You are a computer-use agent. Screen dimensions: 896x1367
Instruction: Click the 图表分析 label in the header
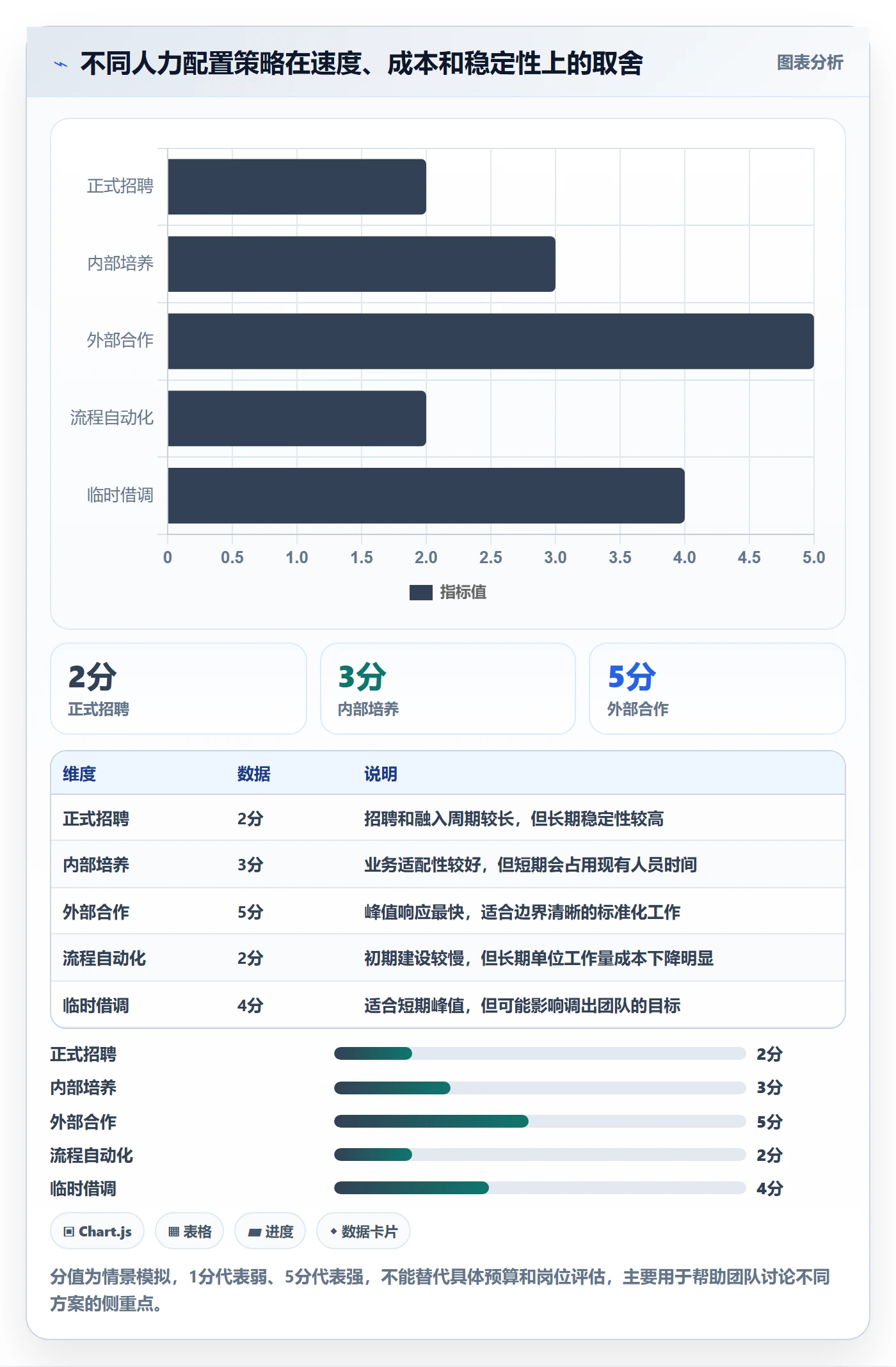(810, 63)
